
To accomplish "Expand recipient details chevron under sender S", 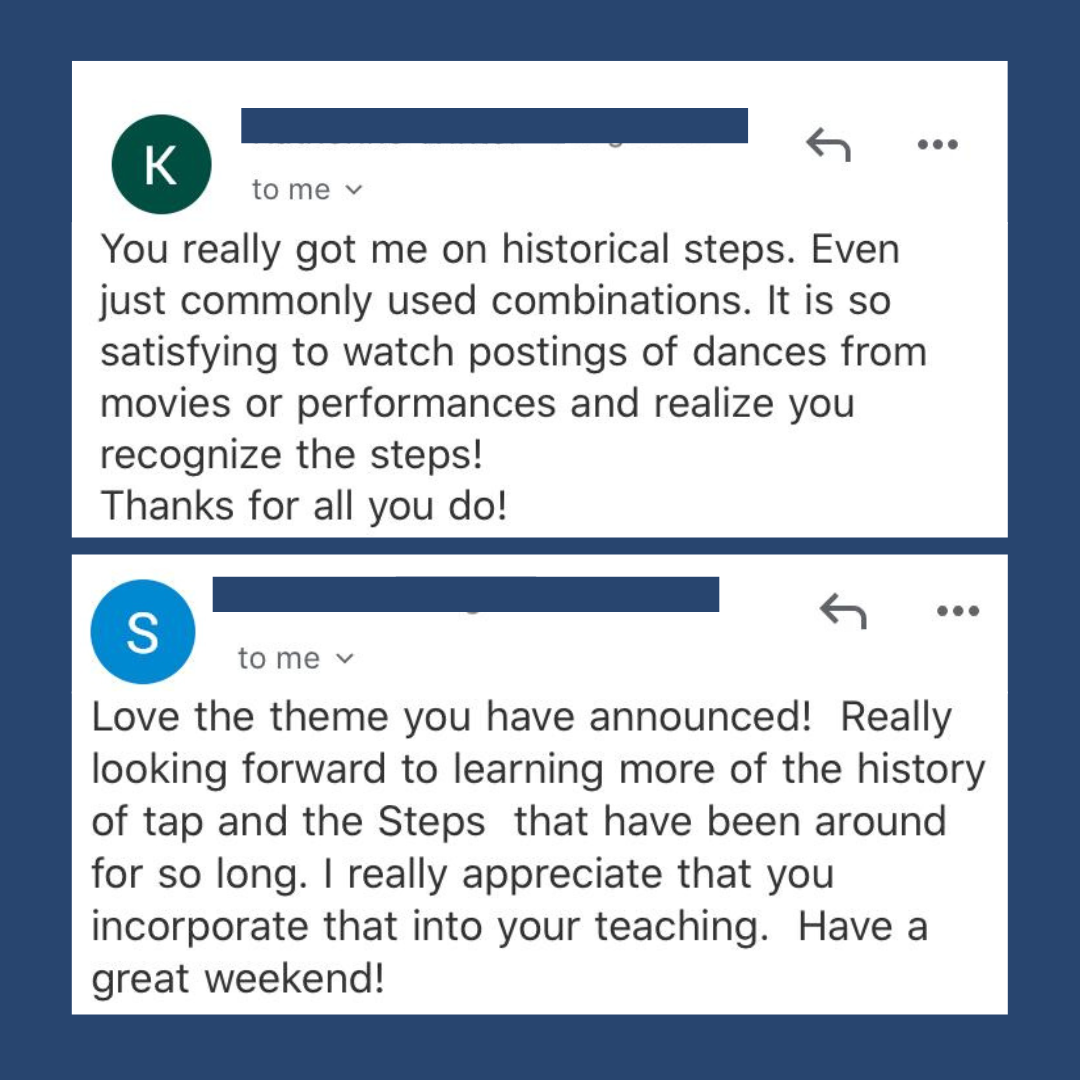I will (x=344, y=658).
